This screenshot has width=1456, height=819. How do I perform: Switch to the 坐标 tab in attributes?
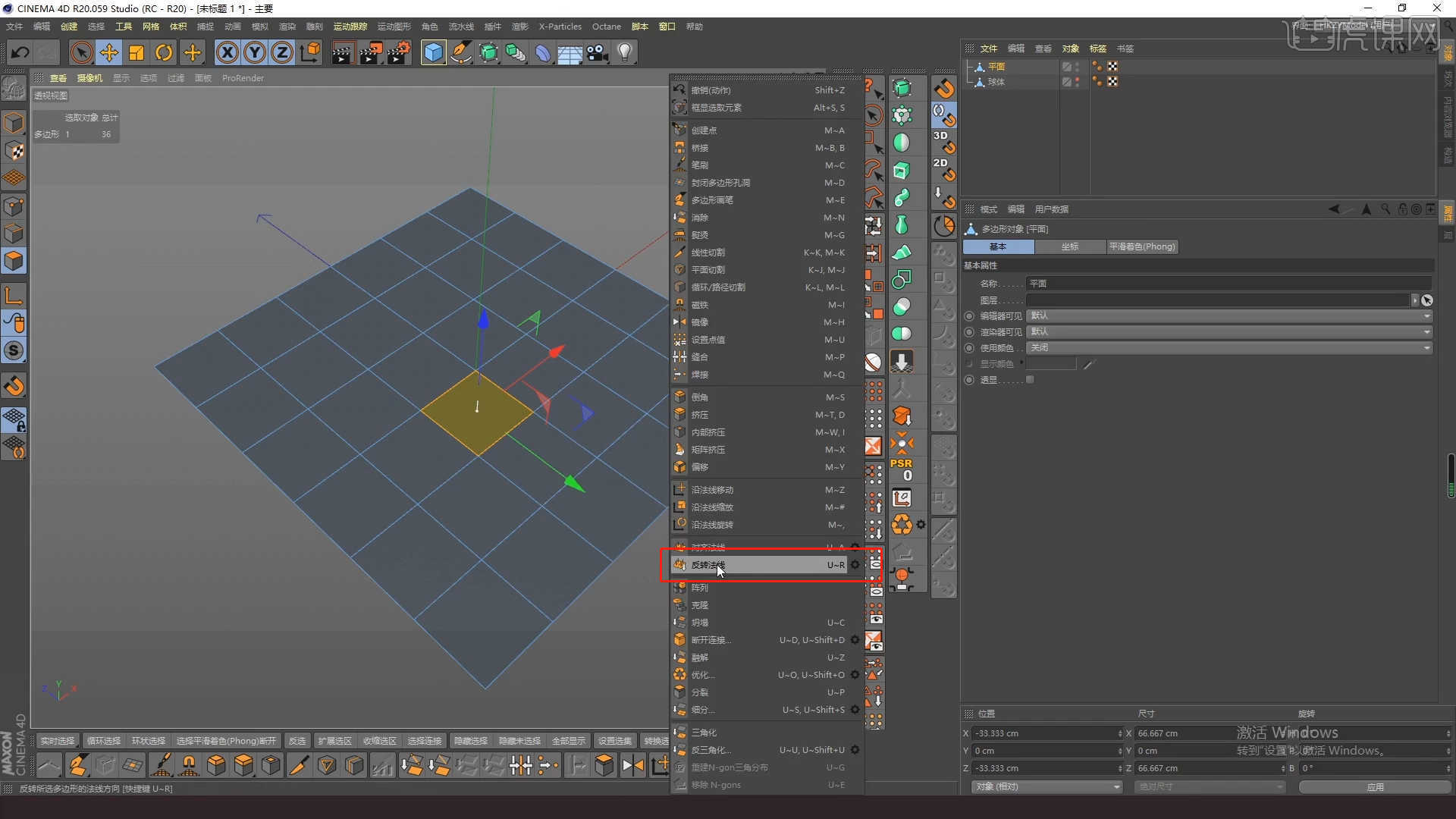pos(1071,246)
